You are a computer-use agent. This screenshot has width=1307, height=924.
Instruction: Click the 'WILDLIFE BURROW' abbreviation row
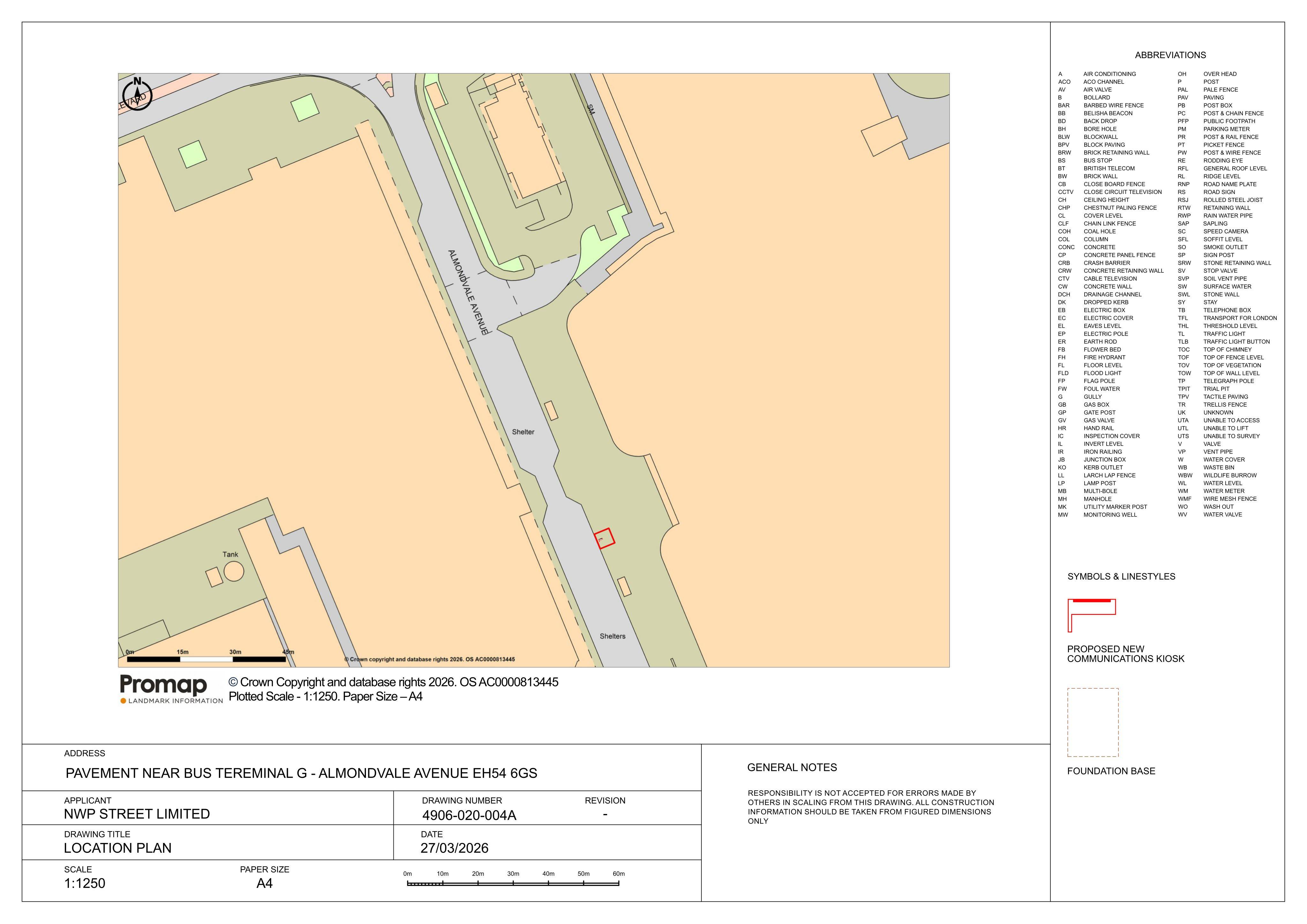[x=1217, y=475]
